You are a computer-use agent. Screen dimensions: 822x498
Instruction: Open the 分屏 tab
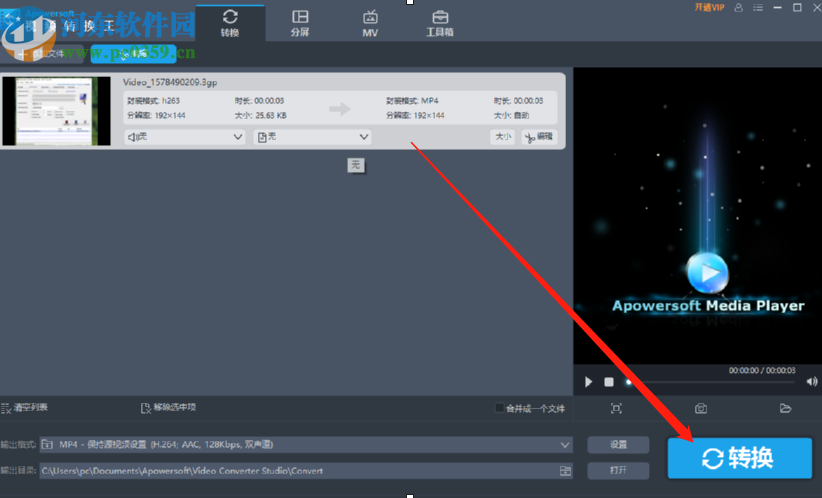(300, 23)
